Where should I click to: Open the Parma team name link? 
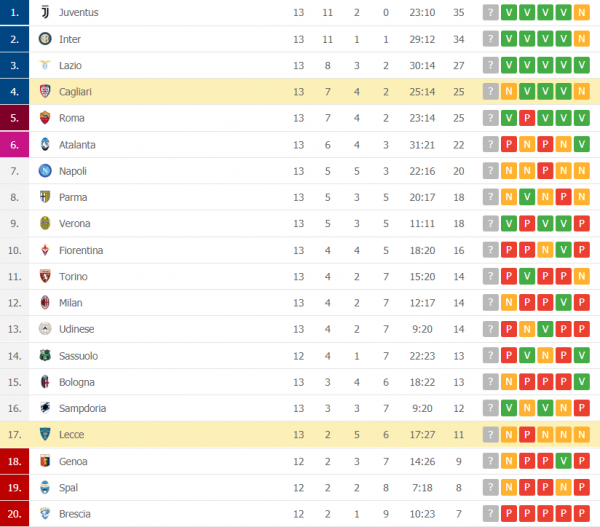point(73,197)
